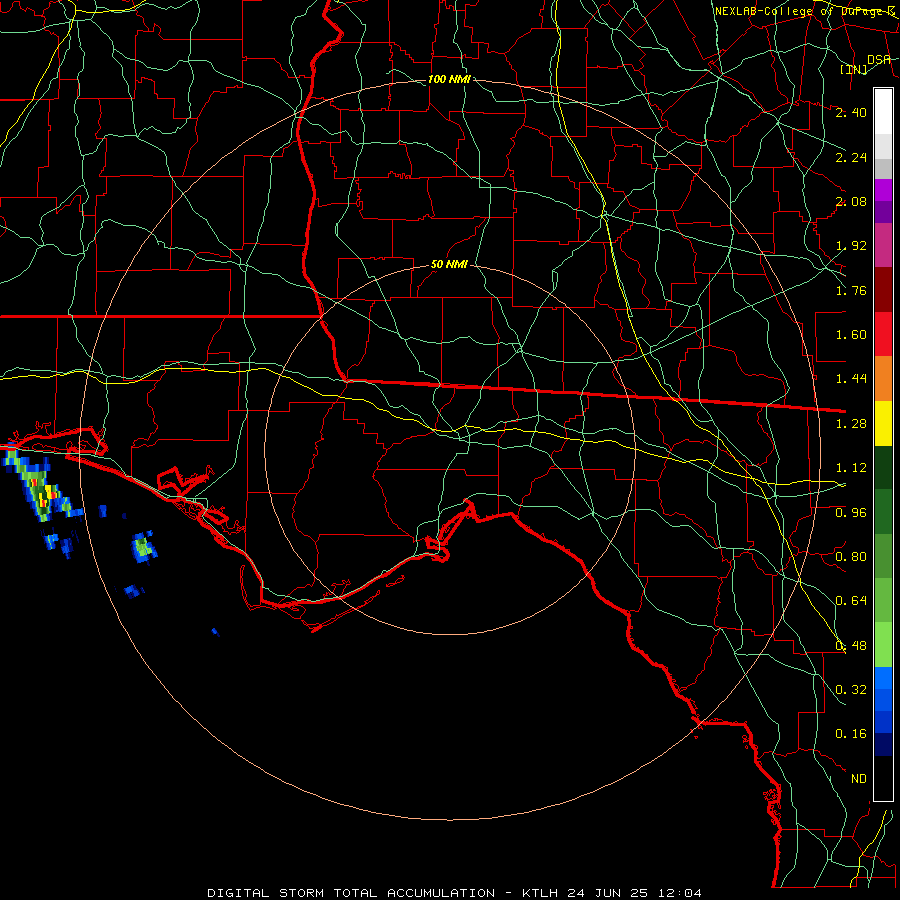Click the NEXLAB-College of DuPage watermark text
The height and width of the screenshot is (900, 900).
click(805, 11)
